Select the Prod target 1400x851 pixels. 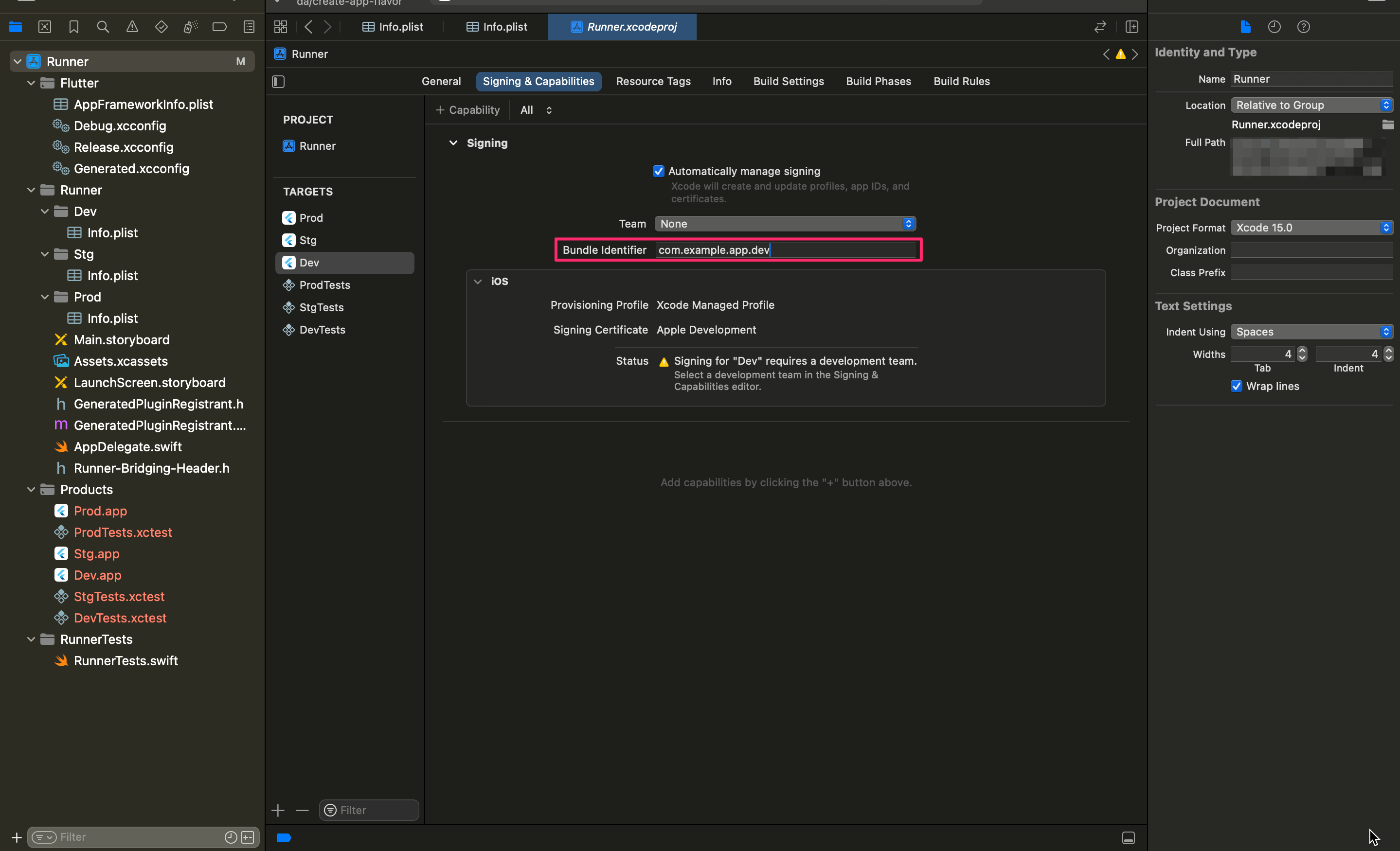coord(345,218)
